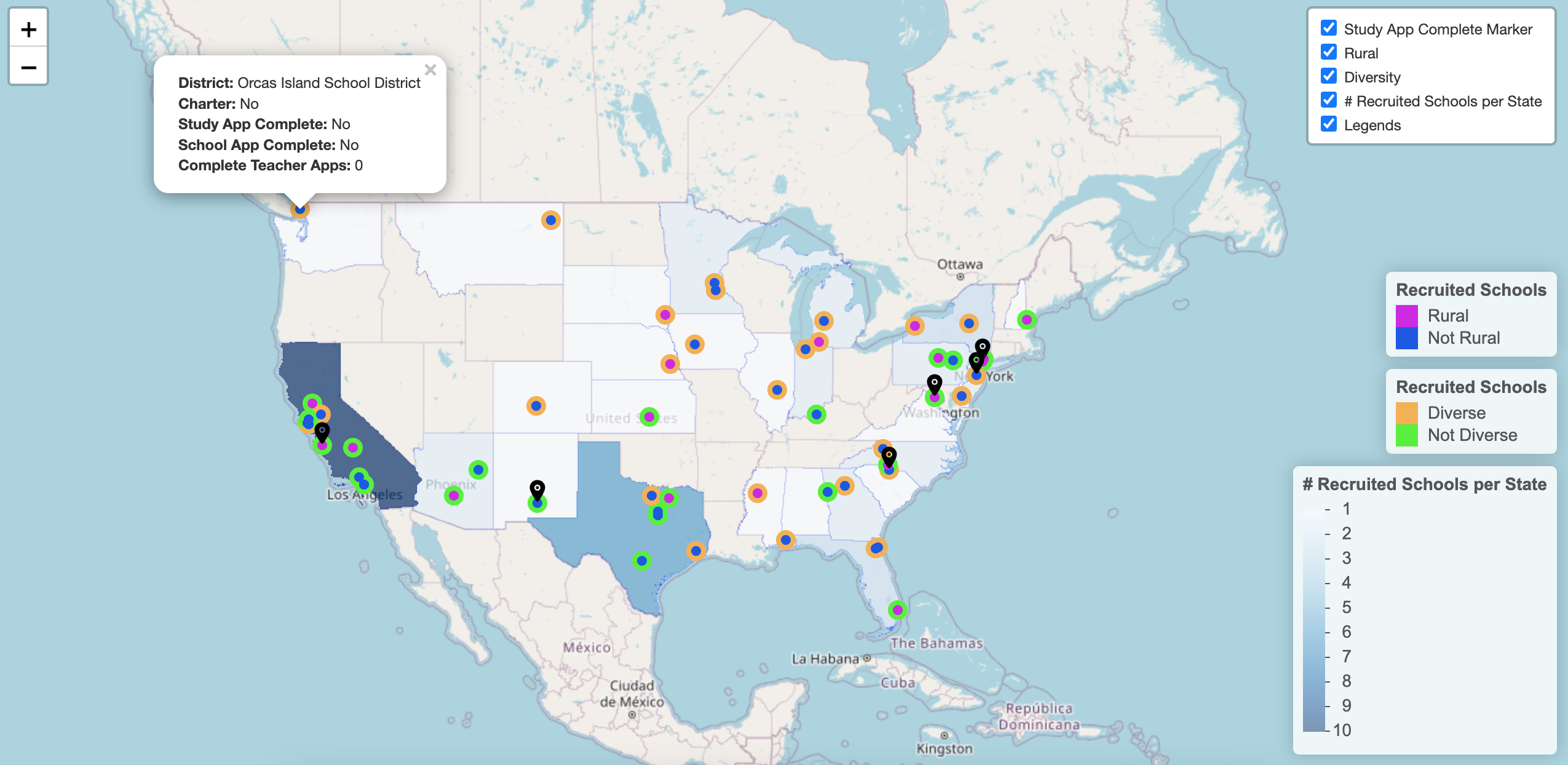Click the school marker in Colorado
1568x765 pixels.
[536, 406]
